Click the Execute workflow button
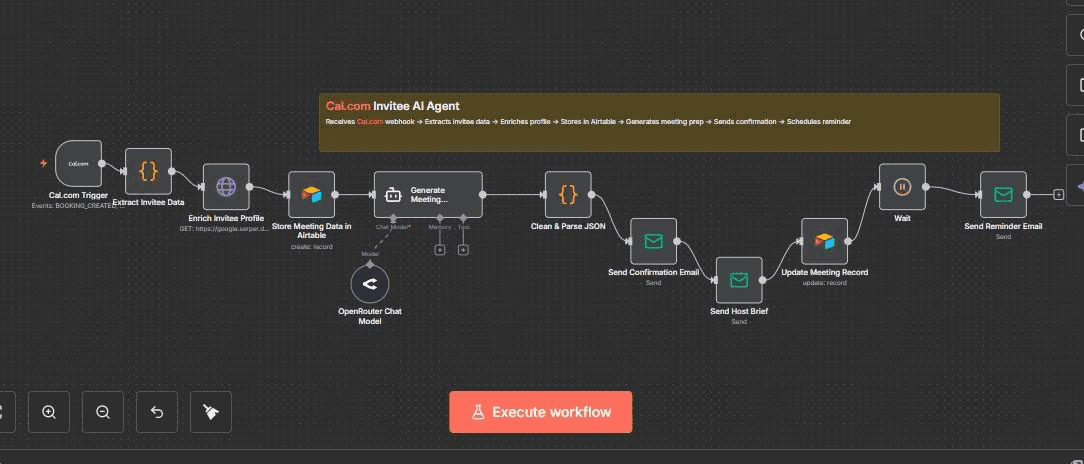The height and width of the screenshot is (464, 1084). [541, 412]
